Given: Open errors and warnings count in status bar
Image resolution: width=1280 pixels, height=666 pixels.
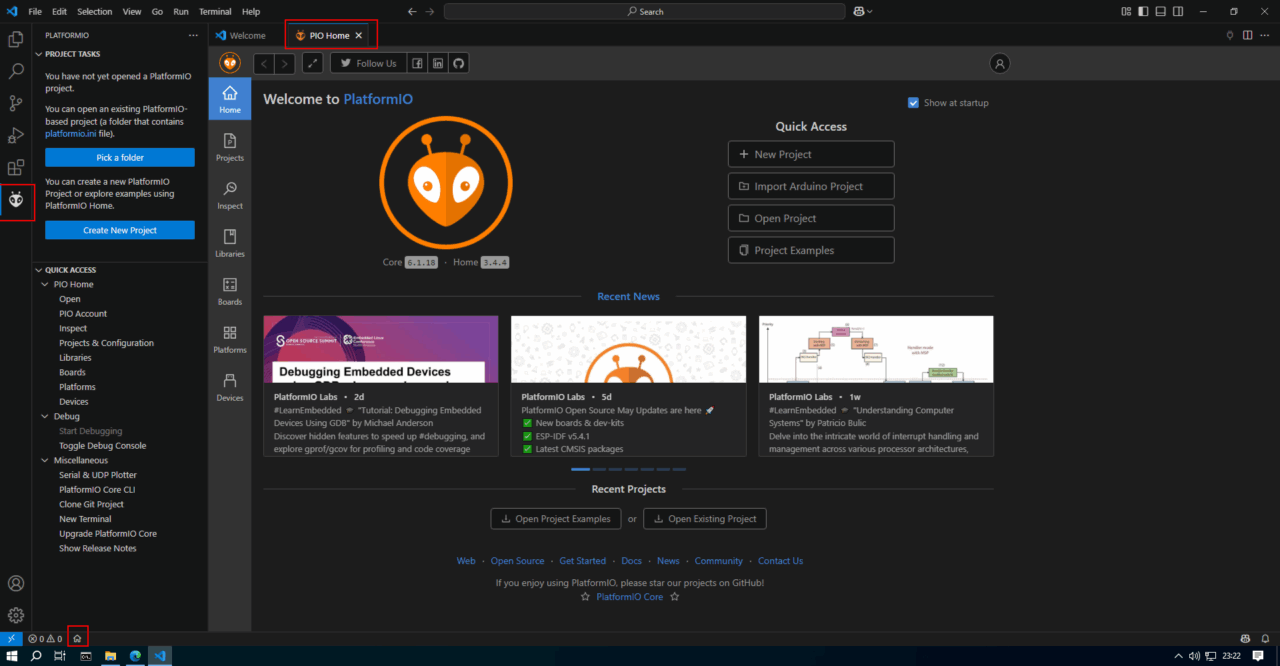Looking at the screenshot, I should click(45, 638).
